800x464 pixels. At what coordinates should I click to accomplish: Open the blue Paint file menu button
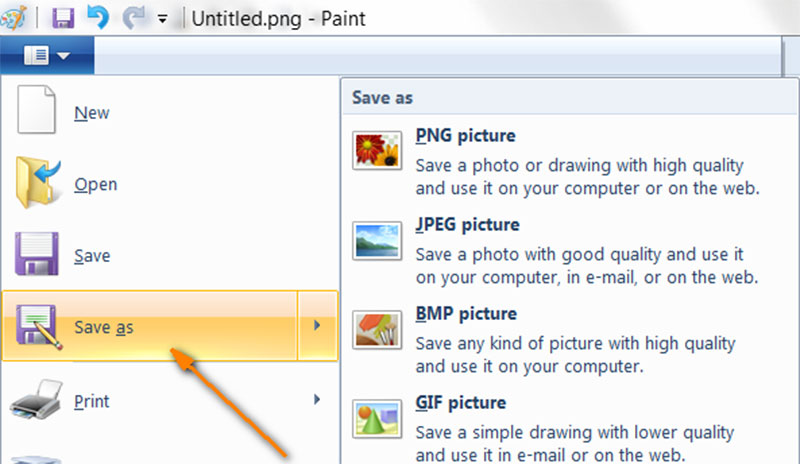(46, 56)
